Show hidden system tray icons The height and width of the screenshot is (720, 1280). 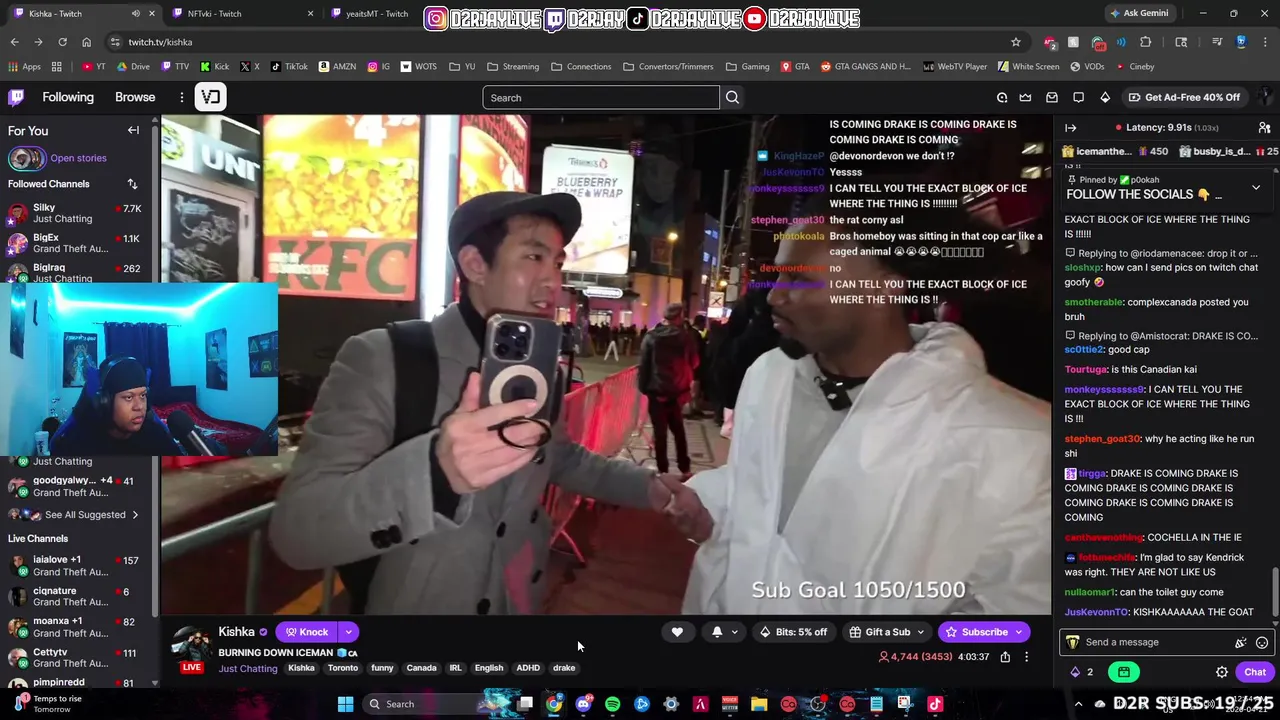(1078, 704)
